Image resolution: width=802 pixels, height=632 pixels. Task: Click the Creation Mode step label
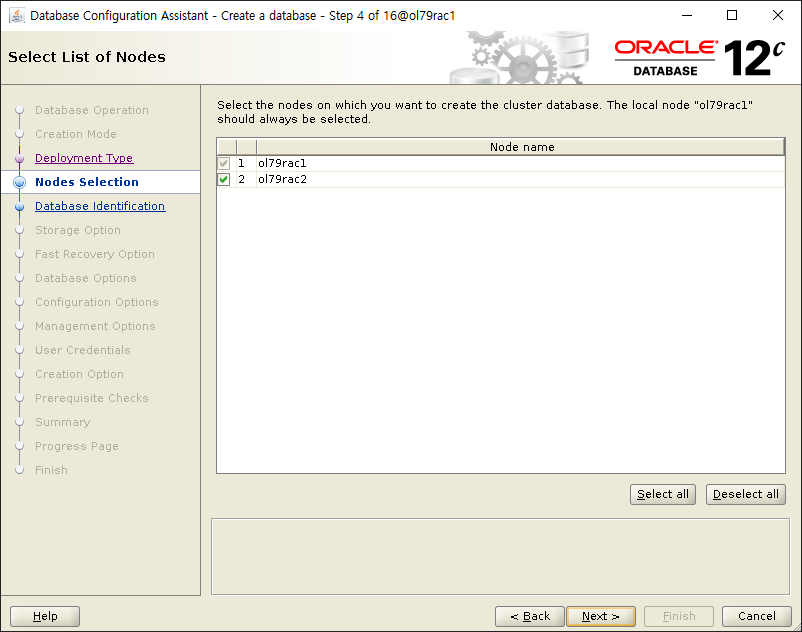76,134
